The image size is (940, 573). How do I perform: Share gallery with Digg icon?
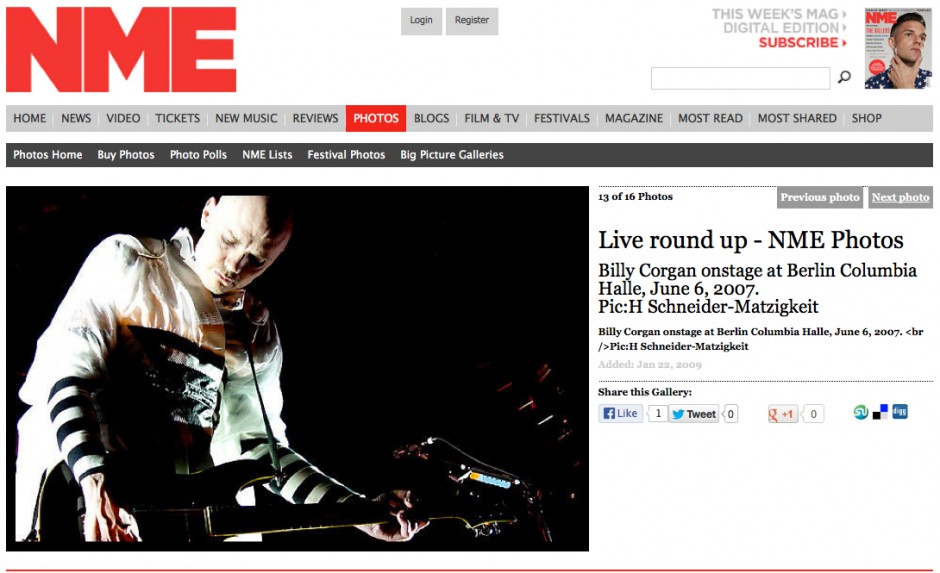coord(900,412)
